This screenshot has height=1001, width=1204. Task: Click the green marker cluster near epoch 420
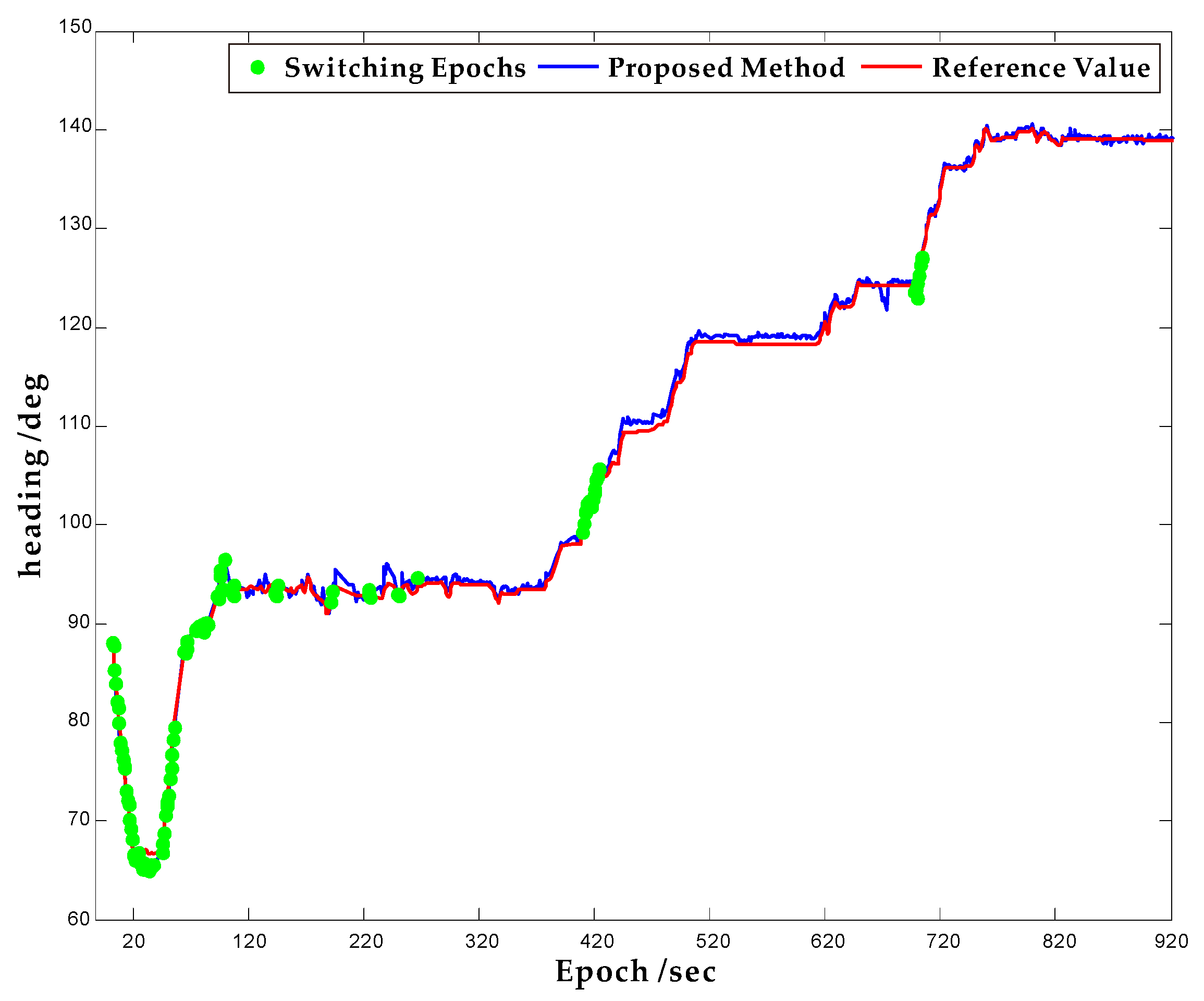[x=592, y=499]
